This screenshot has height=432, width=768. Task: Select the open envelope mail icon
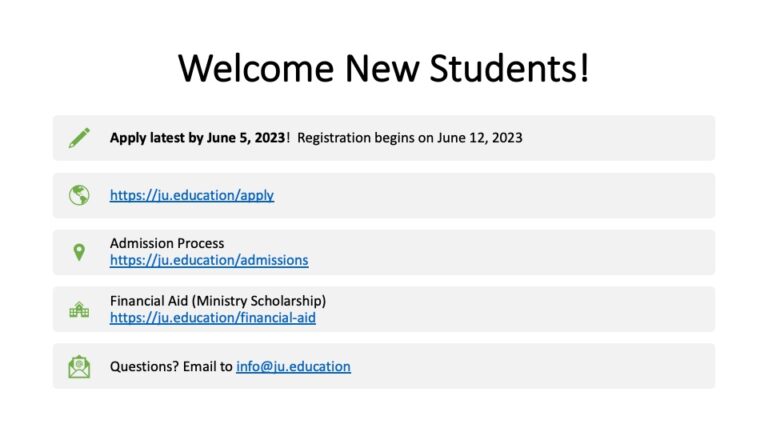(x=79, y=367)
